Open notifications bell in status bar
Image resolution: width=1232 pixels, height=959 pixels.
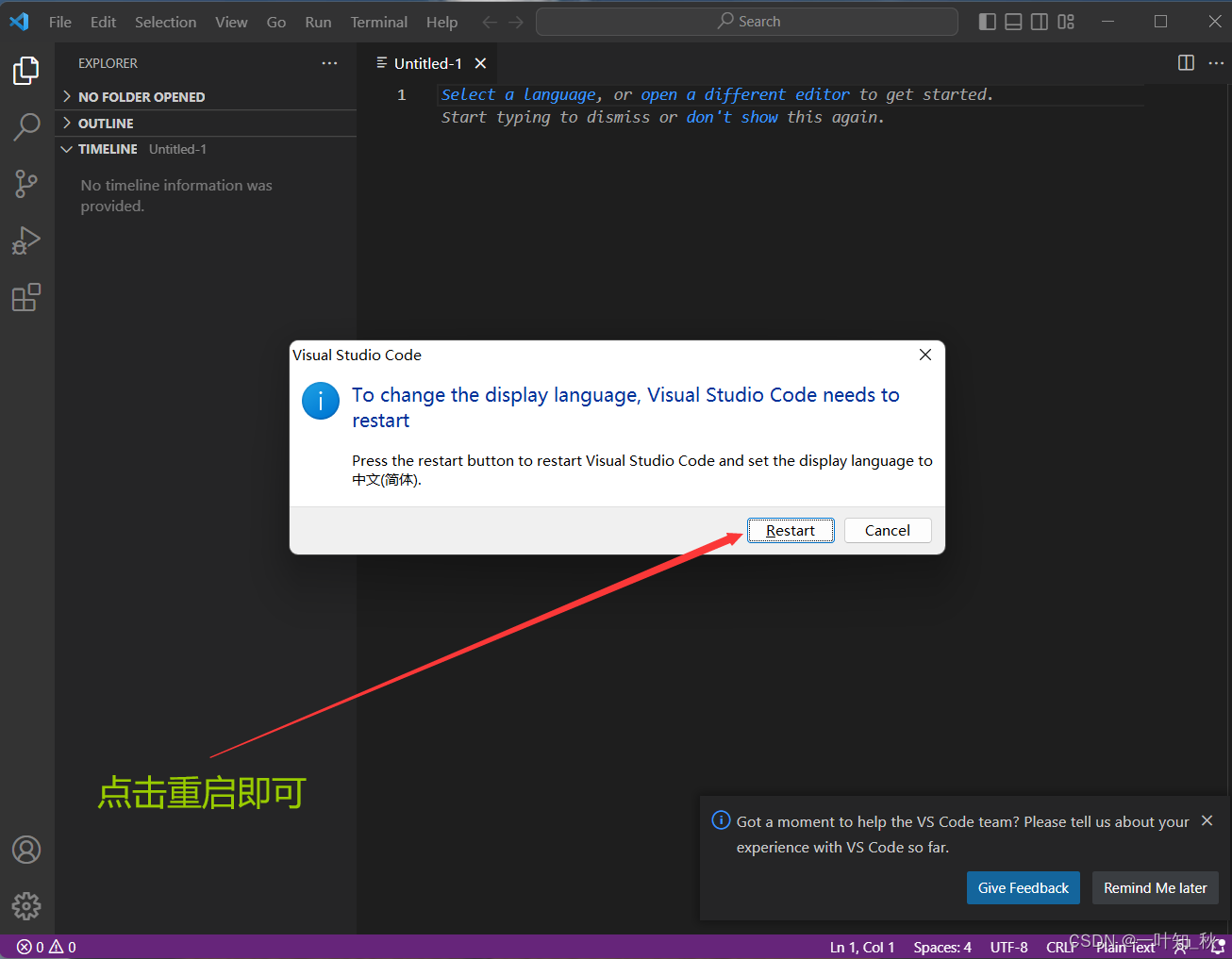[1217, 947]
